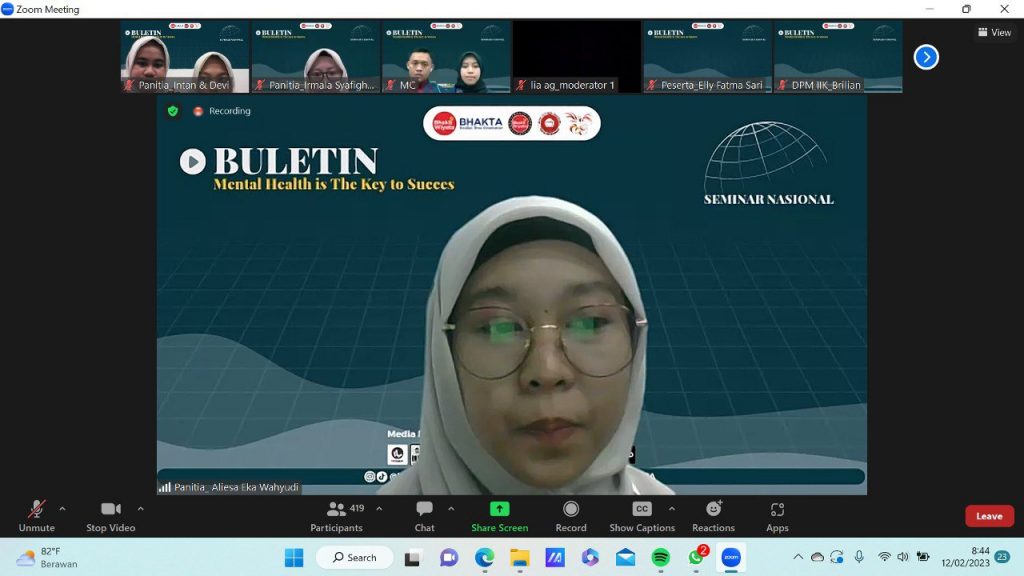Screen dimensions: 1024x576
Task: Show next participants with the blue arrow
Action: (926, 57)
